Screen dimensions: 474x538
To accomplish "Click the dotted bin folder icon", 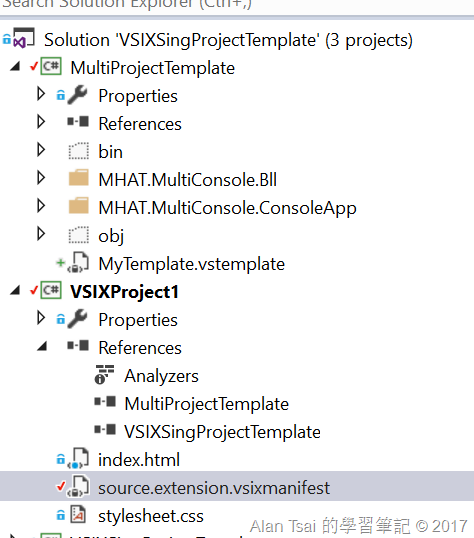I will click(79, 151).
